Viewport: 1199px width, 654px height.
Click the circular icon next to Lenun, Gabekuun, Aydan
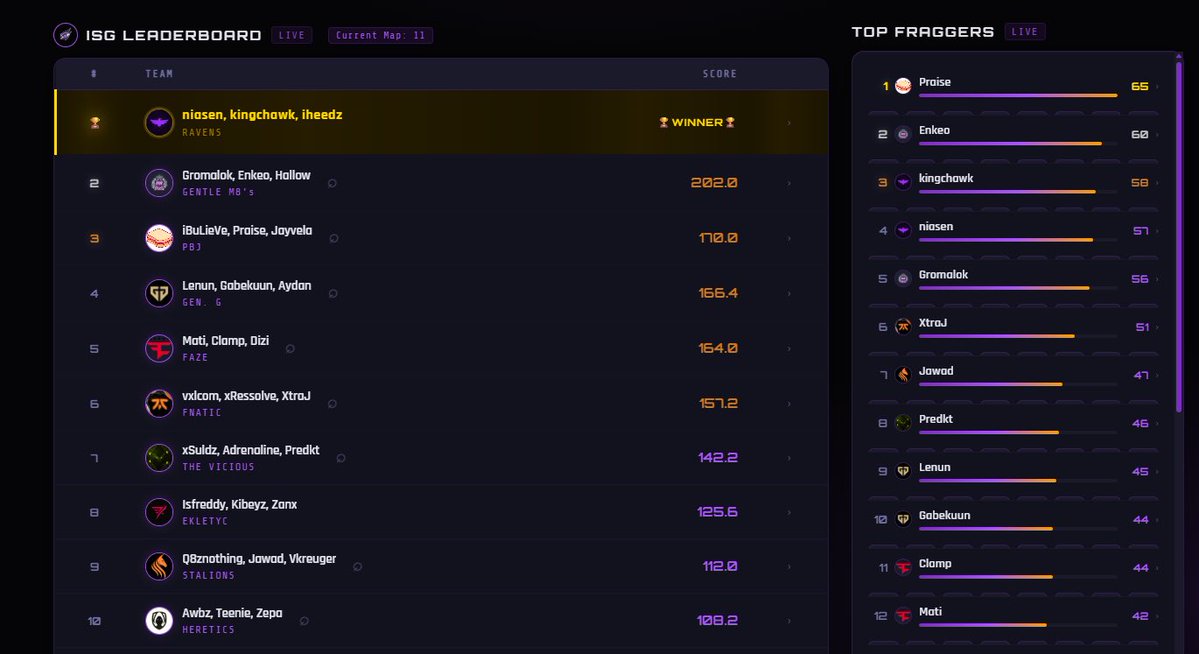(333, 293)
